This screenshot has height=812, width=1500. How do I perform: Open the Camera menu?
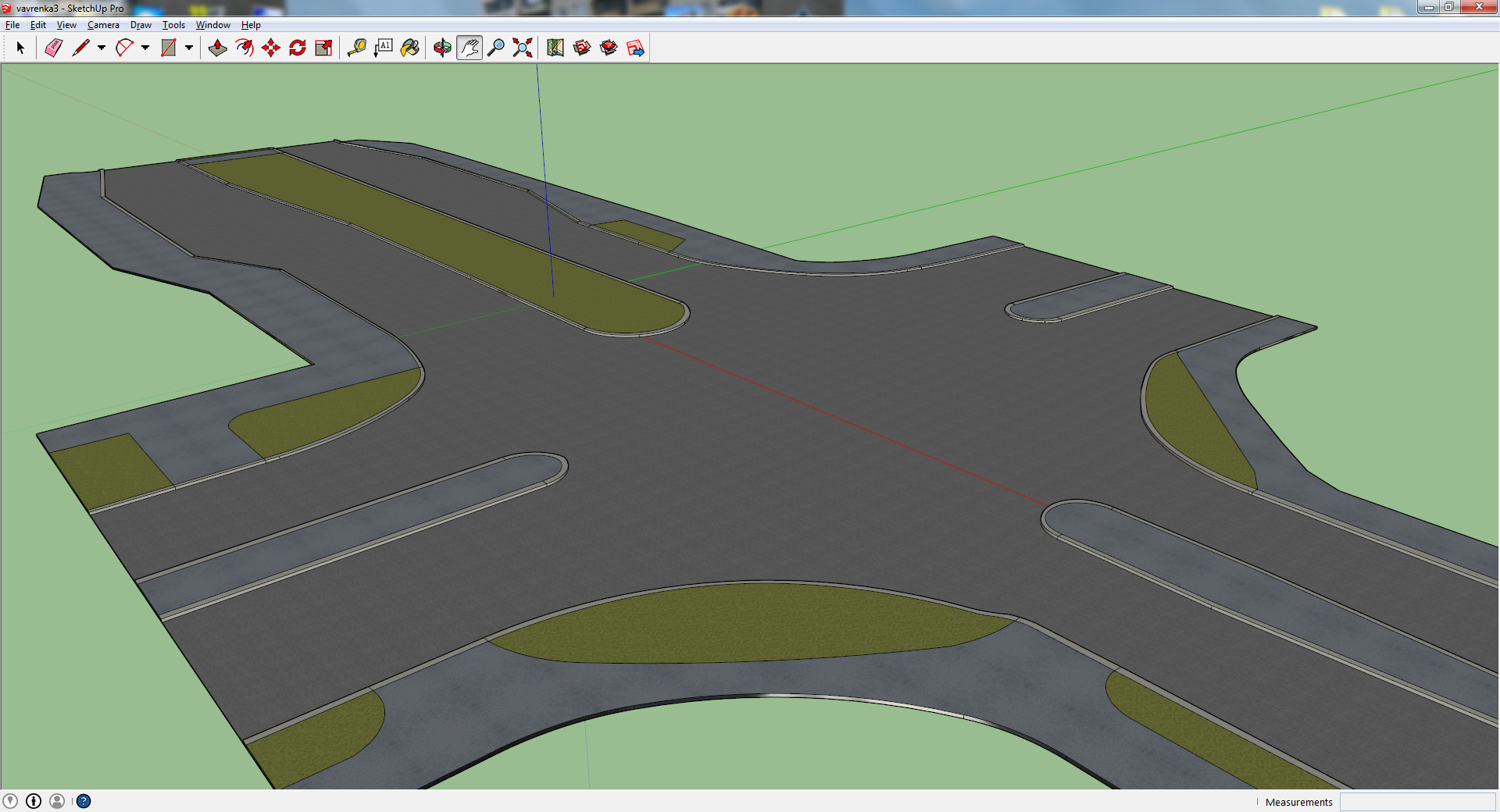[103, 25]
